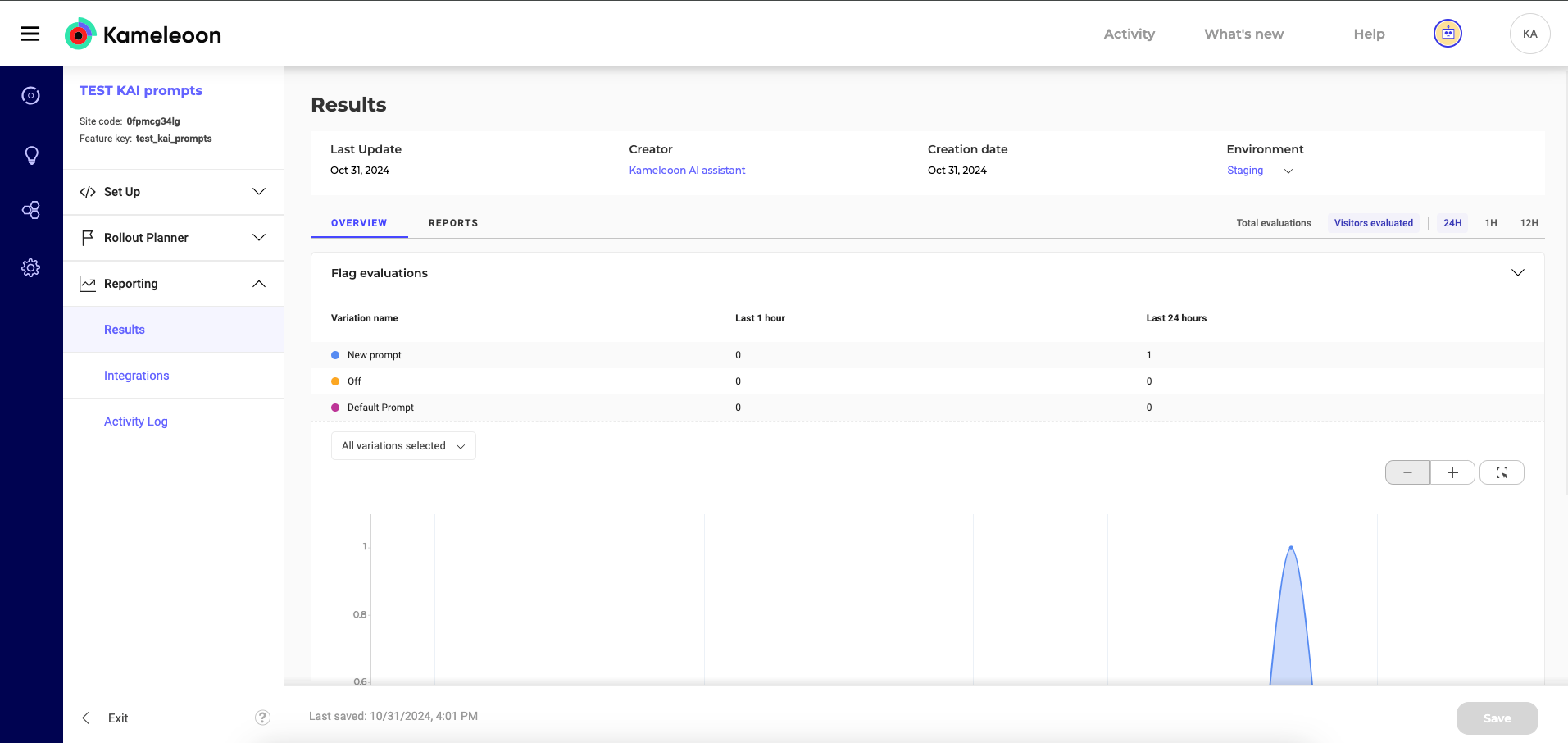Click the Rollout Planner flag icon

88,238
